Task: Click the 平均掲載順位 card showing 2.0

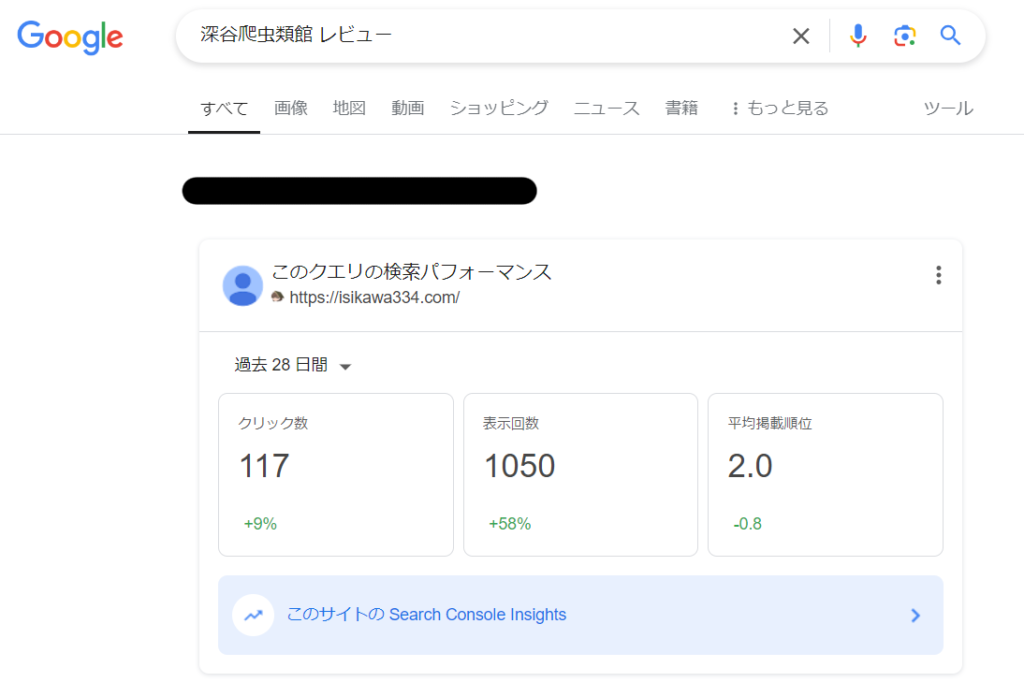Action: point(825,475)
